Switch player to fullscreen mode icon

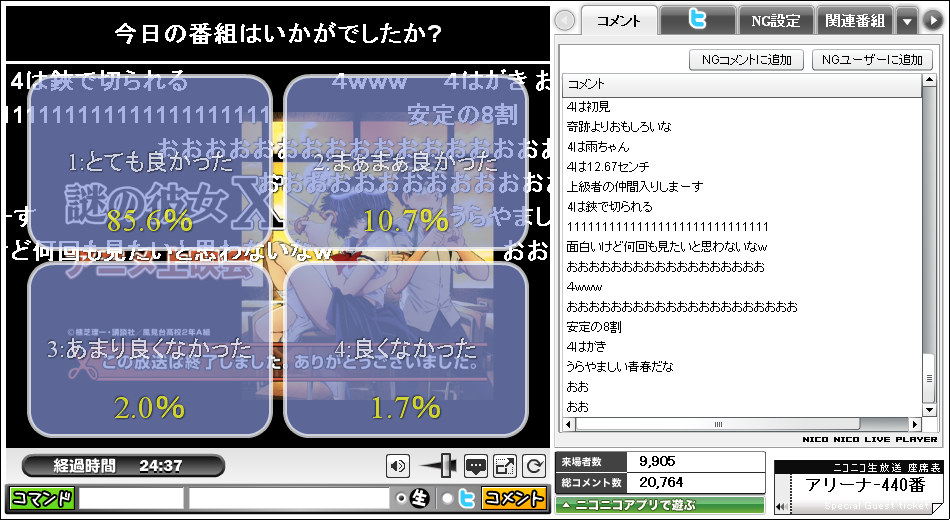[x=505, y=466]
